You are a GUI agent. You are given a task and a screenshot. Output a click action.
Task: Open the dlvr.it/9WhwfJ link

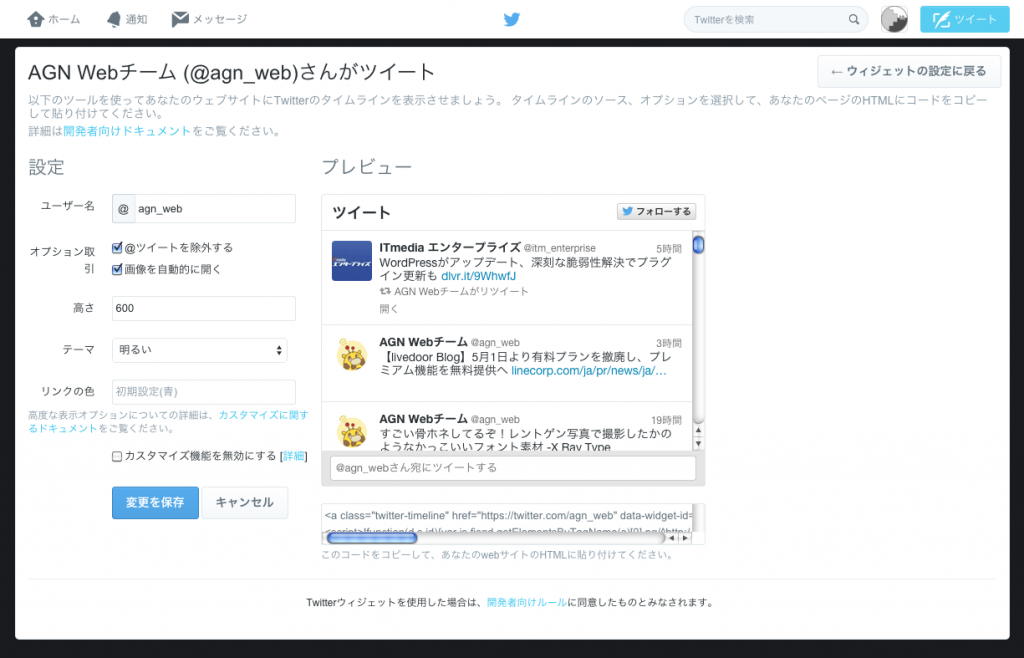(479, 276)
